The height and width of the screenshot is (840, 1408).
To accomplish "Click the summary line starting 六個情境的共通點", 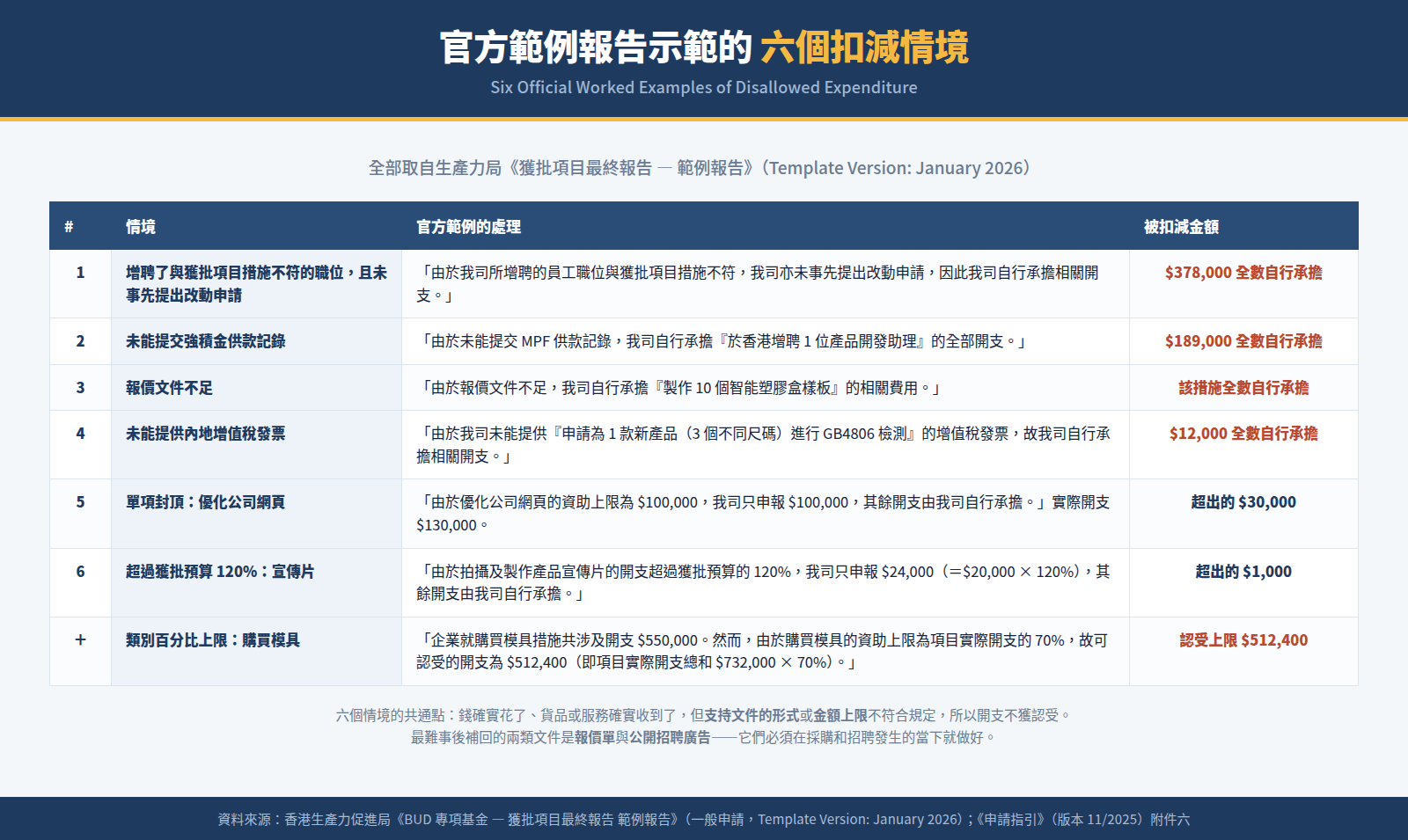I will pos(704,716).
